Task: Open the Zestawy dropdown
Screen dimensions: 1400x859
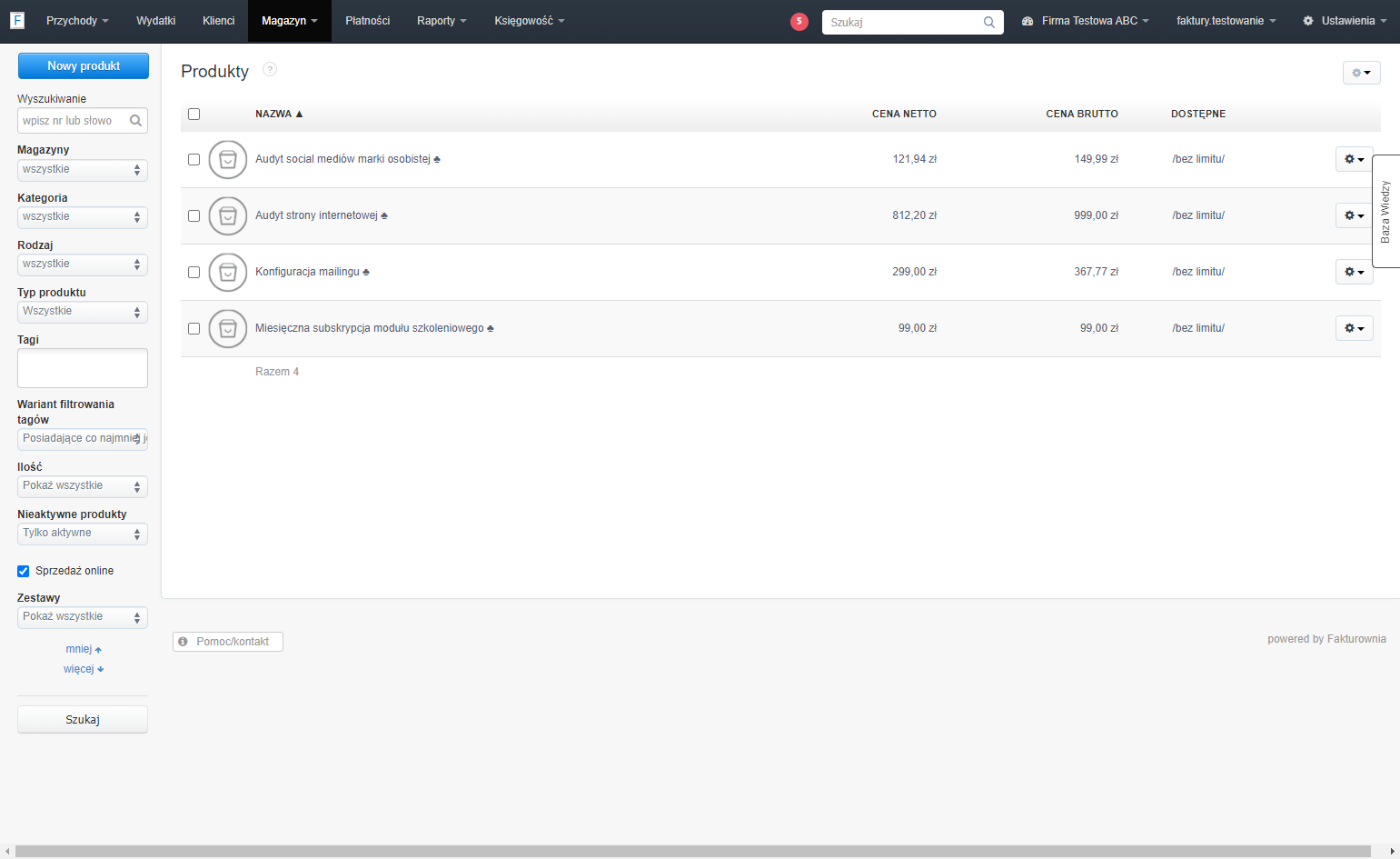Action: [83, 617]
